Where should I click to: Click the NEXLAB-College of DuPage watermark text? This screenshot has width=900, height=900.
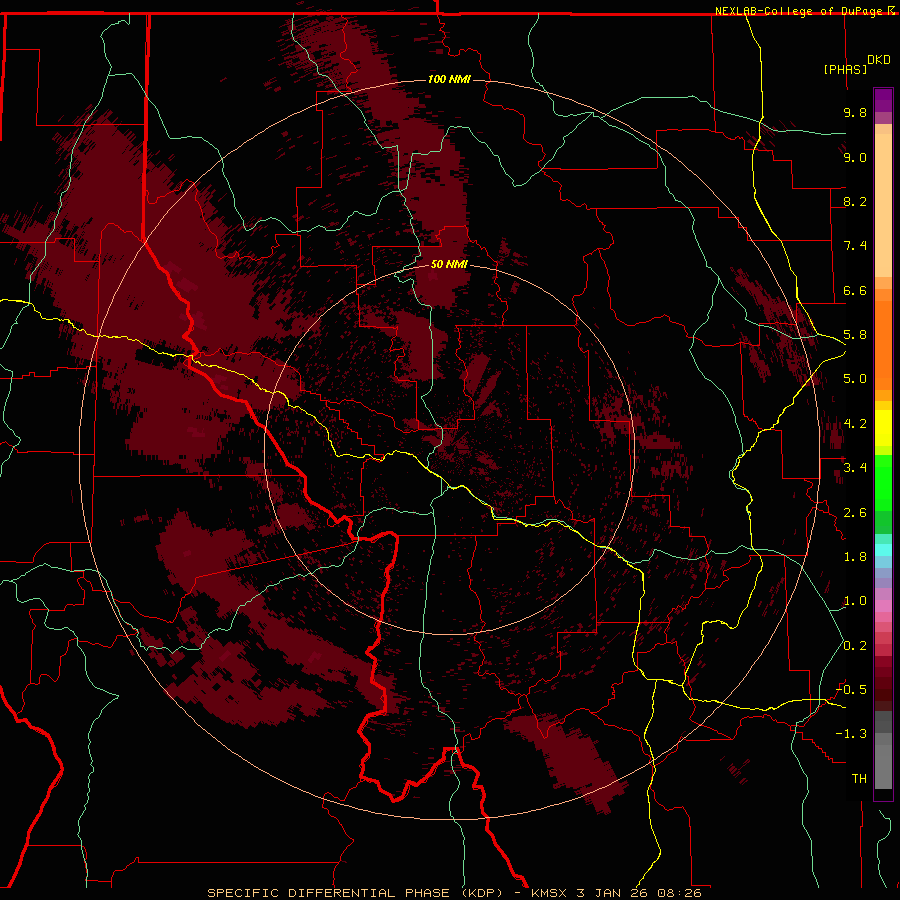tap(798, 11)
